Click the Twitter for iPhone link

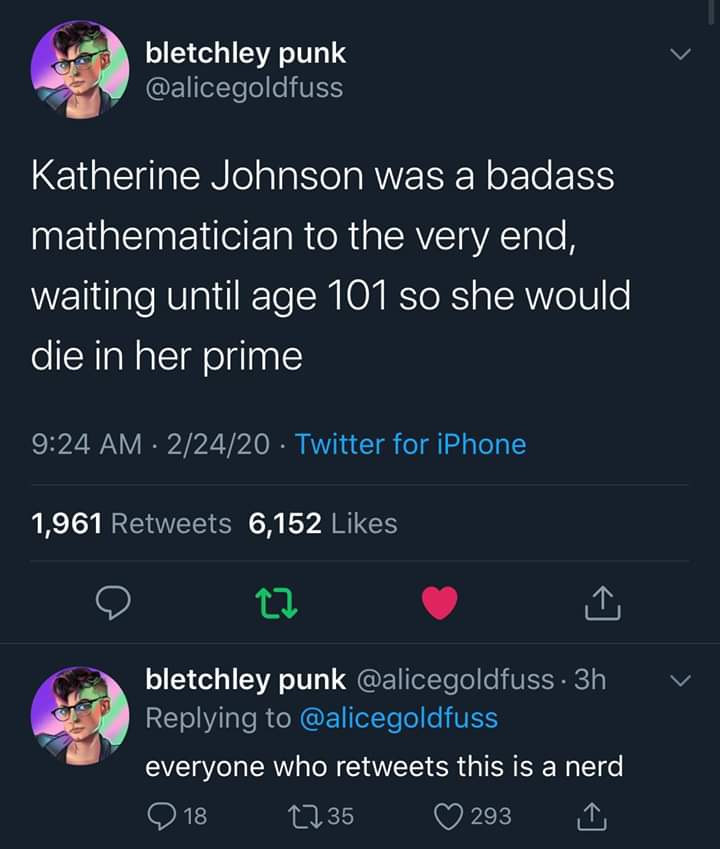pos(410,443)
